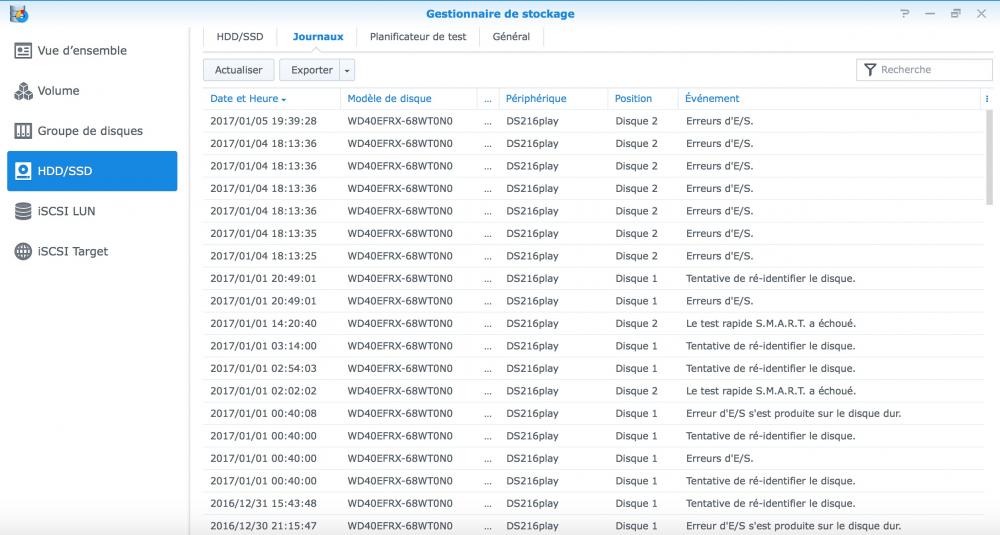The width and height of the screenshot is (1000, 535).
Task: Click 'Le test rapide S.M.A.R.T. a échoué.' at 14:20:40
Action: 771,323
